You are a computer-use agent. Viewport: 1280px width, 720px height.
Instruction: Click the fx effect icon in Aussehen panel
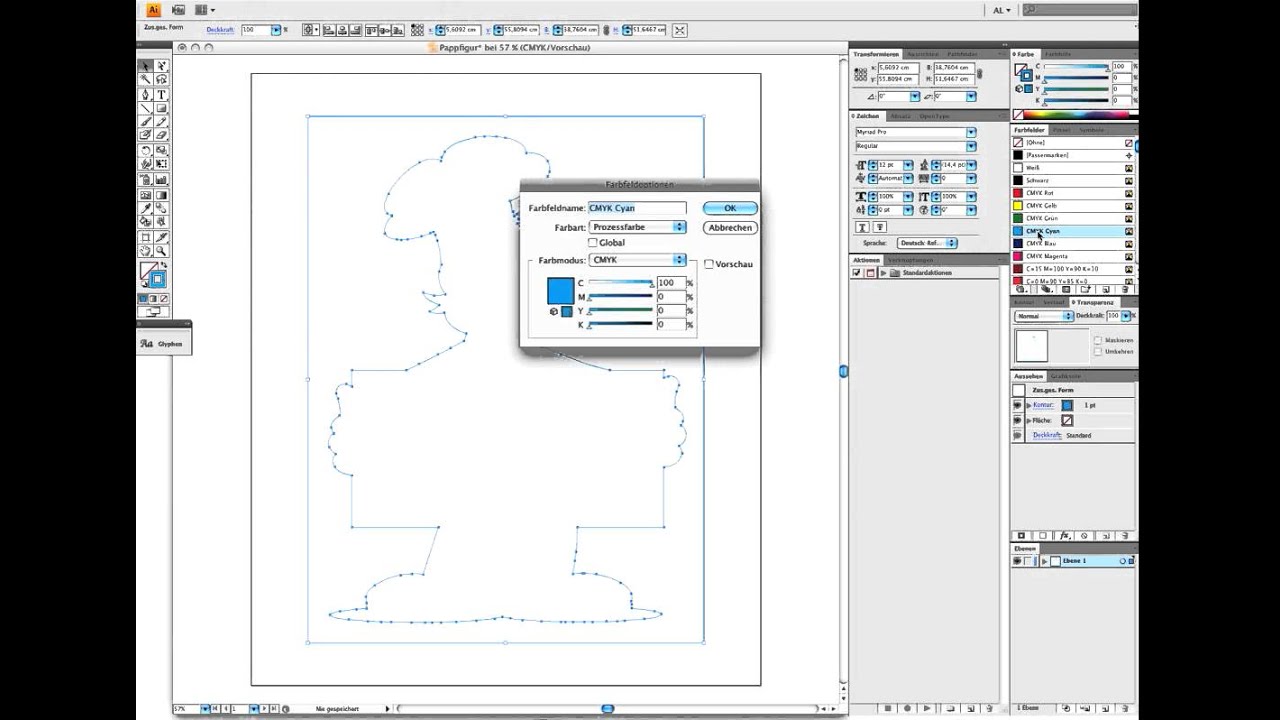[x=1065, y=536]
